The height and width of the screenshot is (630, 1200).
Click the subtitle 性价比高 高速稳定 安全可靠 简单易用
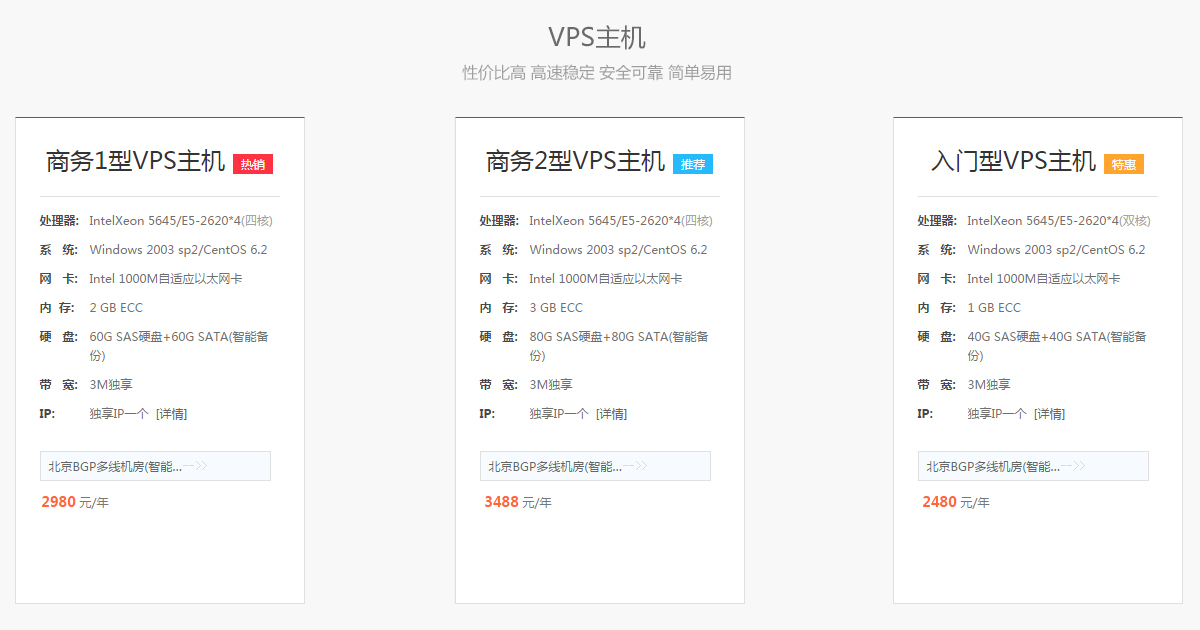597,73
